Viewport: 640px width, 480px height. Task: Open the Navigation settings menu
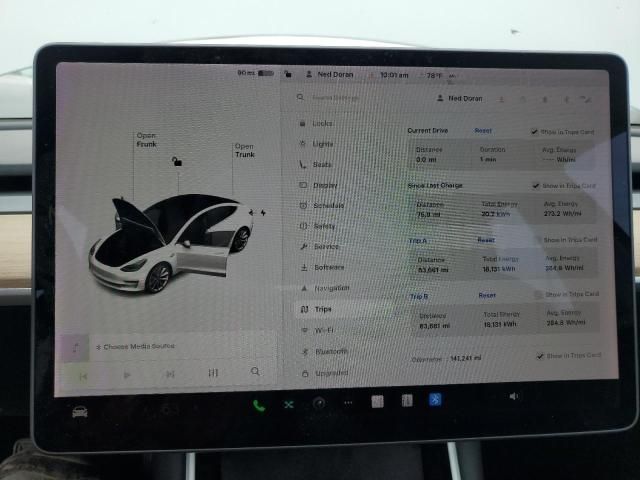click(x=330, y=288)
